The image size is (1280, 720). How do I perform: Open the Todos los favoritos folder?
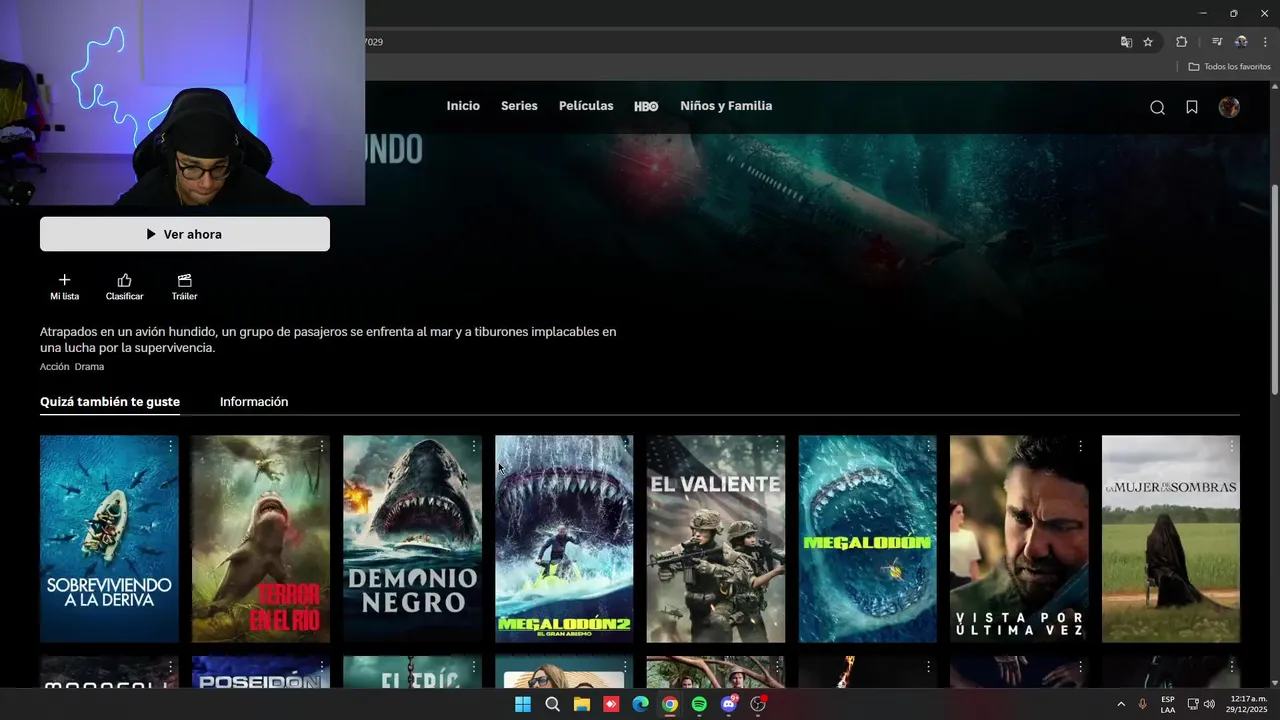pyautogui.click(x=1229, y=67)
